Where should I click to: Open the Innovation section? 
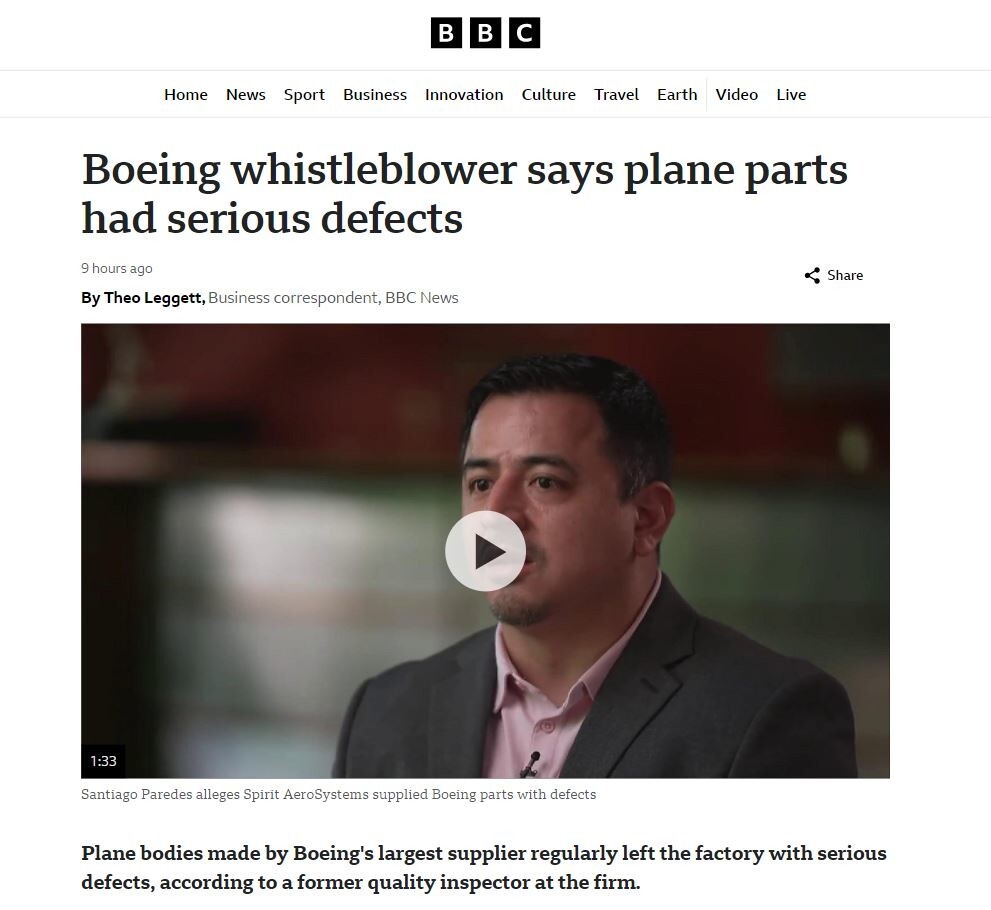tap(464, 95)
